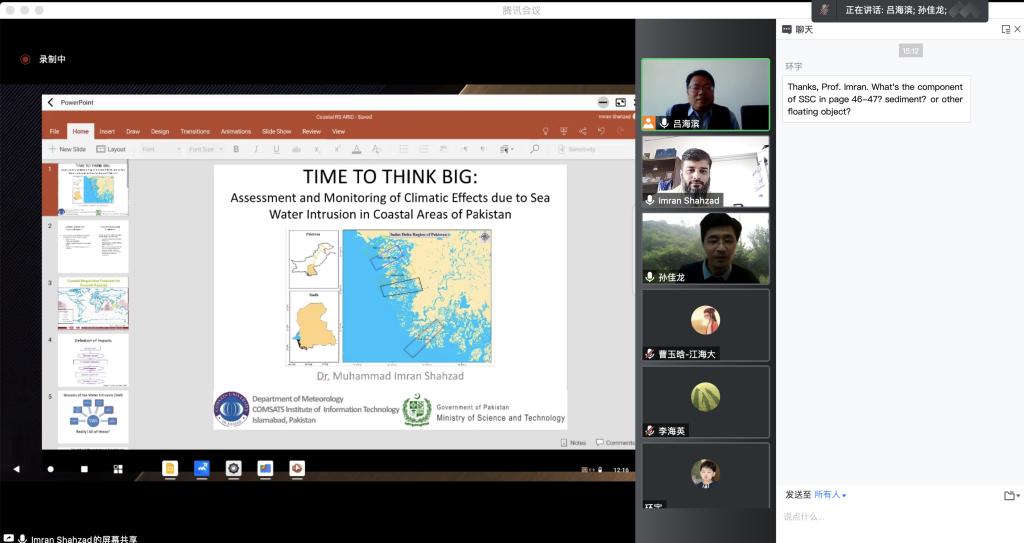Pop out the chat panel
1024x543 pixels.
tap(1006, 30)
